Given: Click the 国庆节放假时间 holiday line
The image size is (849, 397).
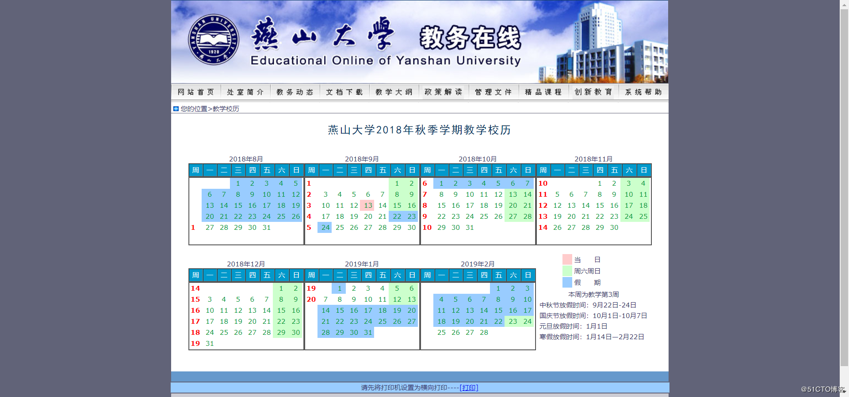Looking at the screenshot, I should (x=593, y=316).
